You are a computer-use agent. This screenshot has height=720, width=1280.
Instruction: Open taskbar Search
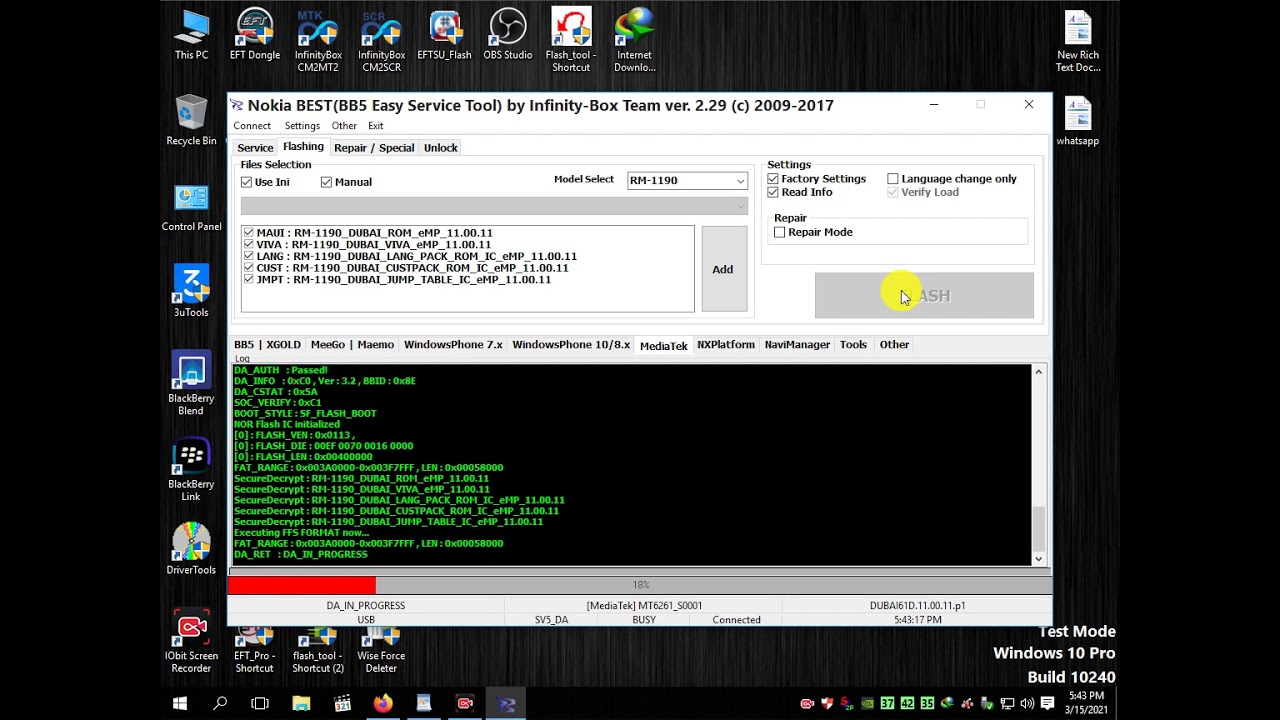220,704
